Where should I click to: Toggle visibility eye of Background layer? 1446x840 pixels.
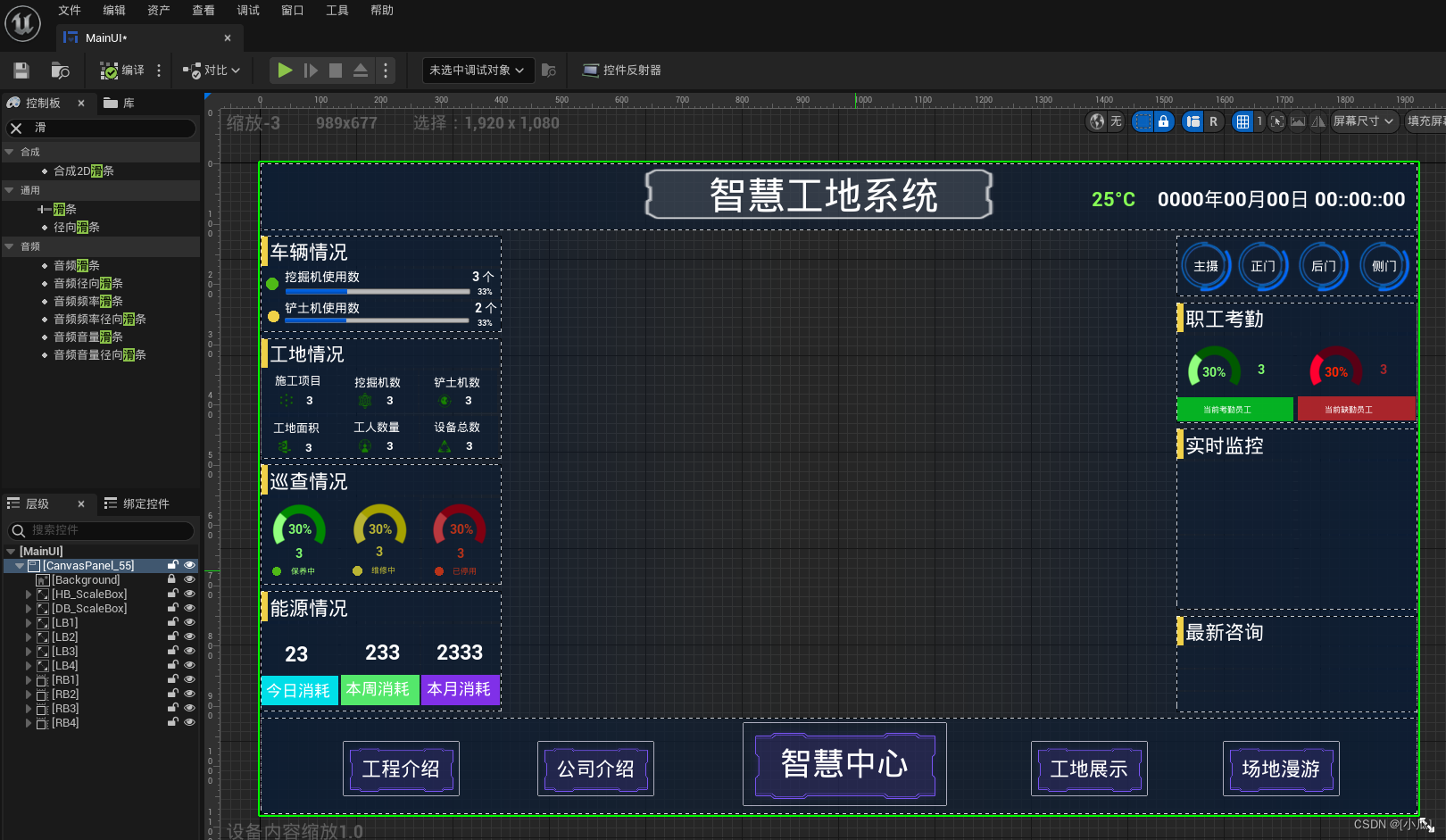click(x=189, y=579)
